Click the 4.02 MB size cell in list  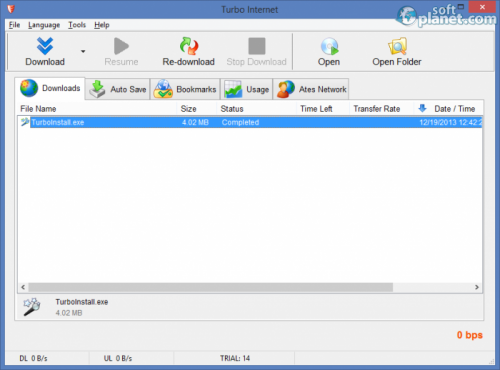[x=195, y=122]
